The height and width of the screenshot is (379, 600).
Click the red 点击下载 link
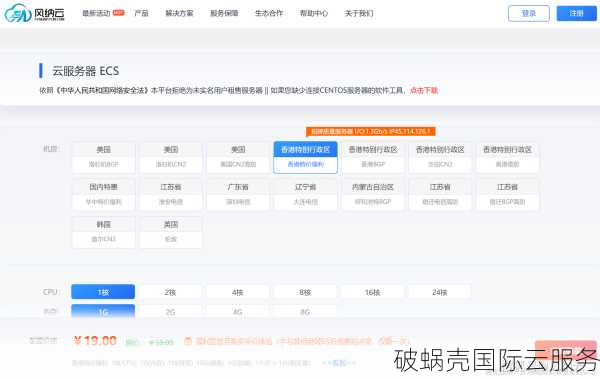pos(424,90)
